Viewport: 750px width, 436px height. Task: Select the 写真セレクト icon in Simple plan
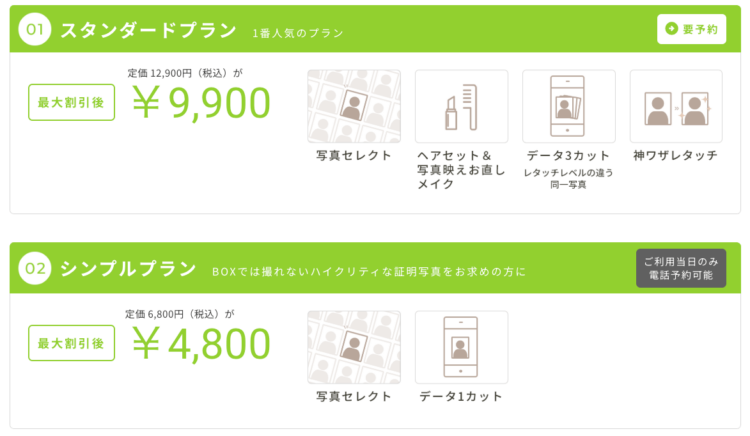click(x=354, y=347)
